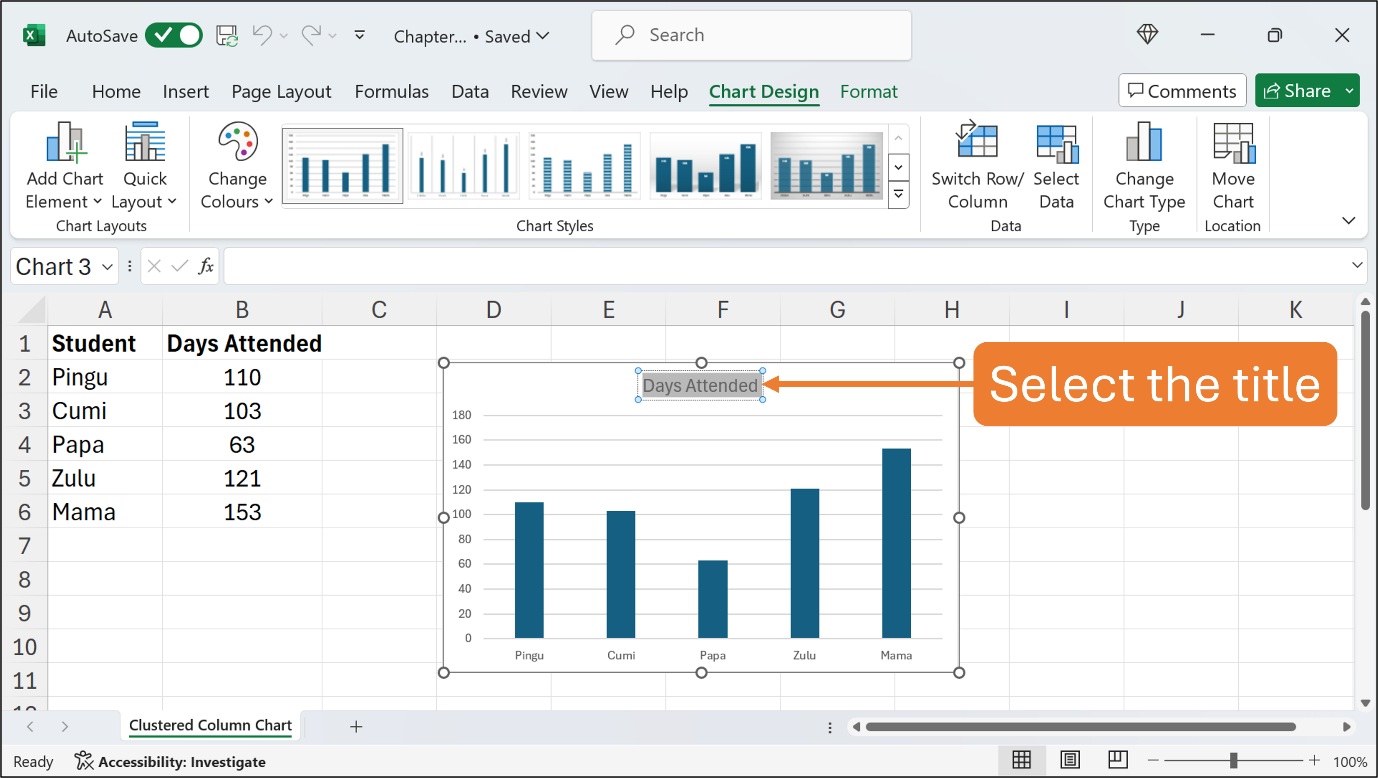This screenshot has width=1378, height=778.
Task: Switch to the Insert tab
Action: (186, 91)
